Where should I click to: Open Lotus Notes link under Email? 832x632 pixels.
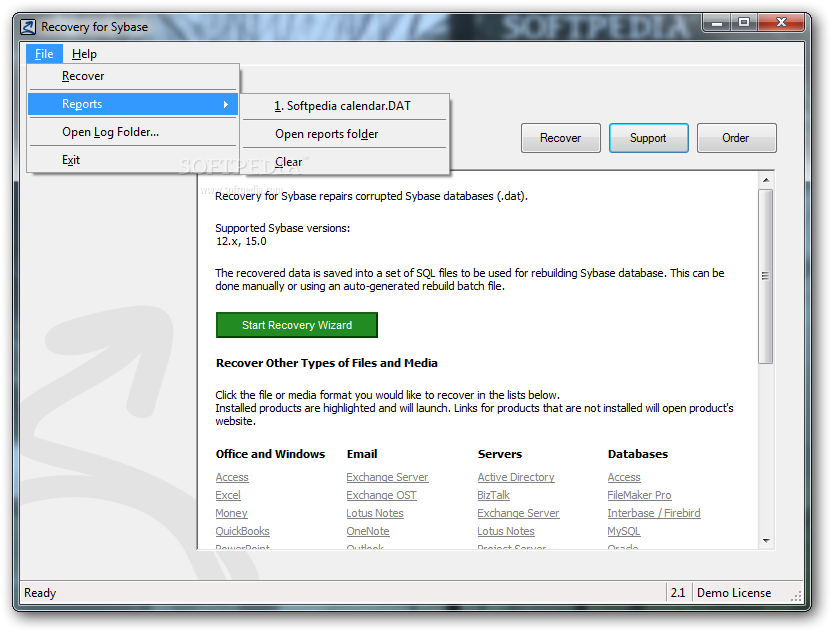(x=375, y=513)
